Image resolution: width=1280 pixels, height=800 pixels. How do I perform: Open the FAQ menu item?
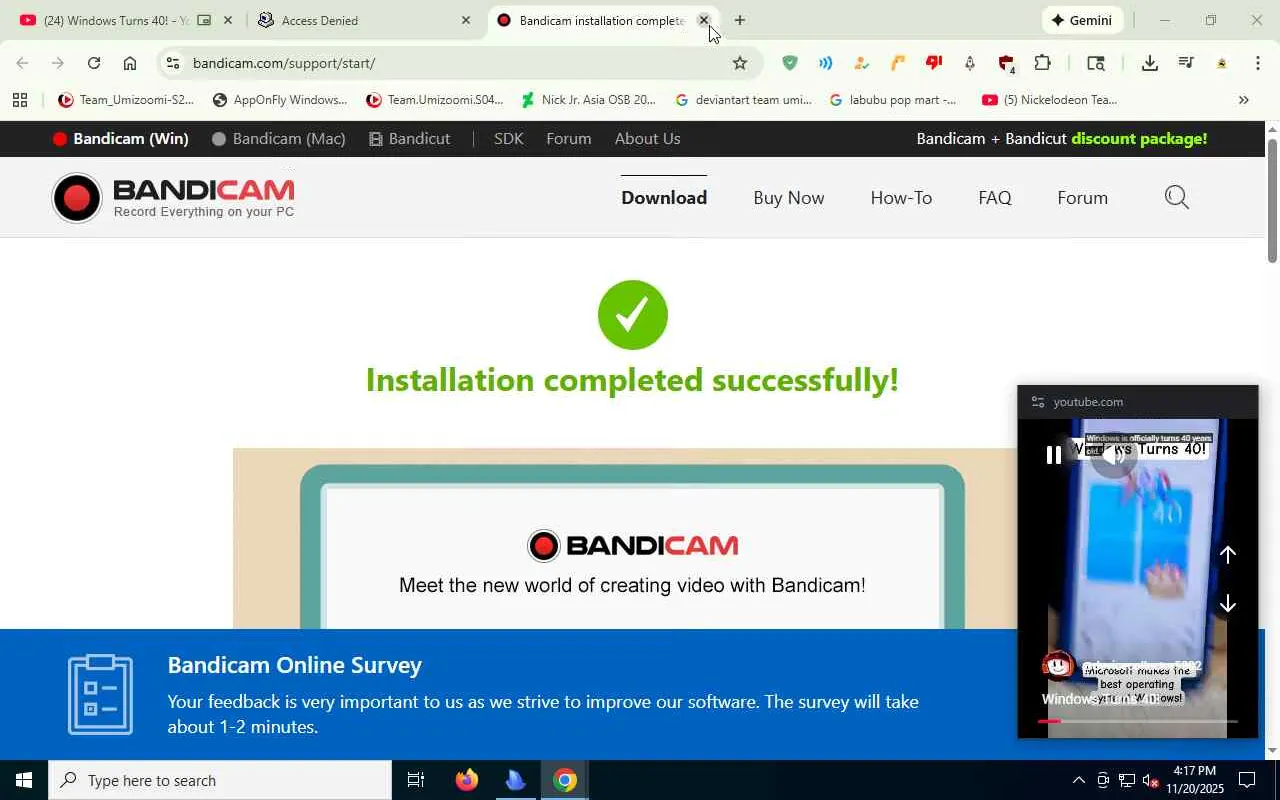click(x=995, y=198)
